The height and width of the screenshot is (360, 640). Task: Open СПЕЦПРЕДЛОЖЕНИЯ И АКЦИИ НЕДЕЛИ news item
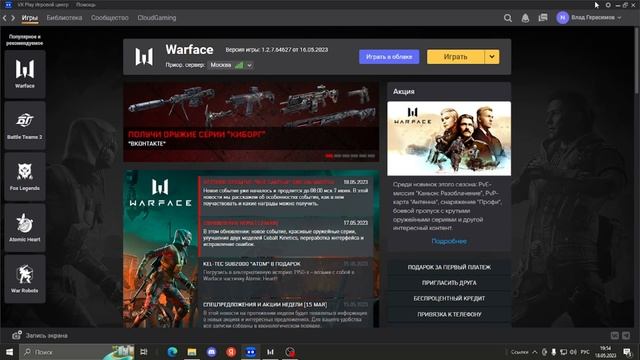[x=286, y=313]
